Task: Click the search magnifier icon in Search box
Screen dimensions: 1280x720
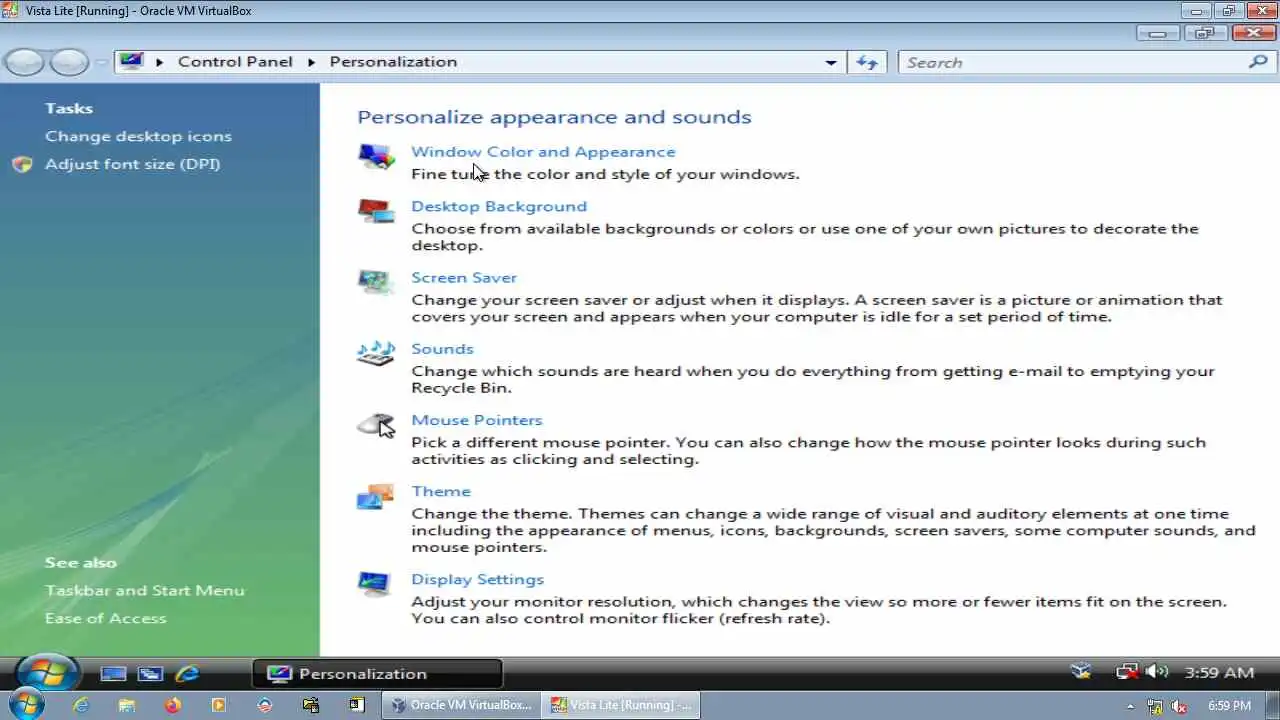Action: point(1258,62)
